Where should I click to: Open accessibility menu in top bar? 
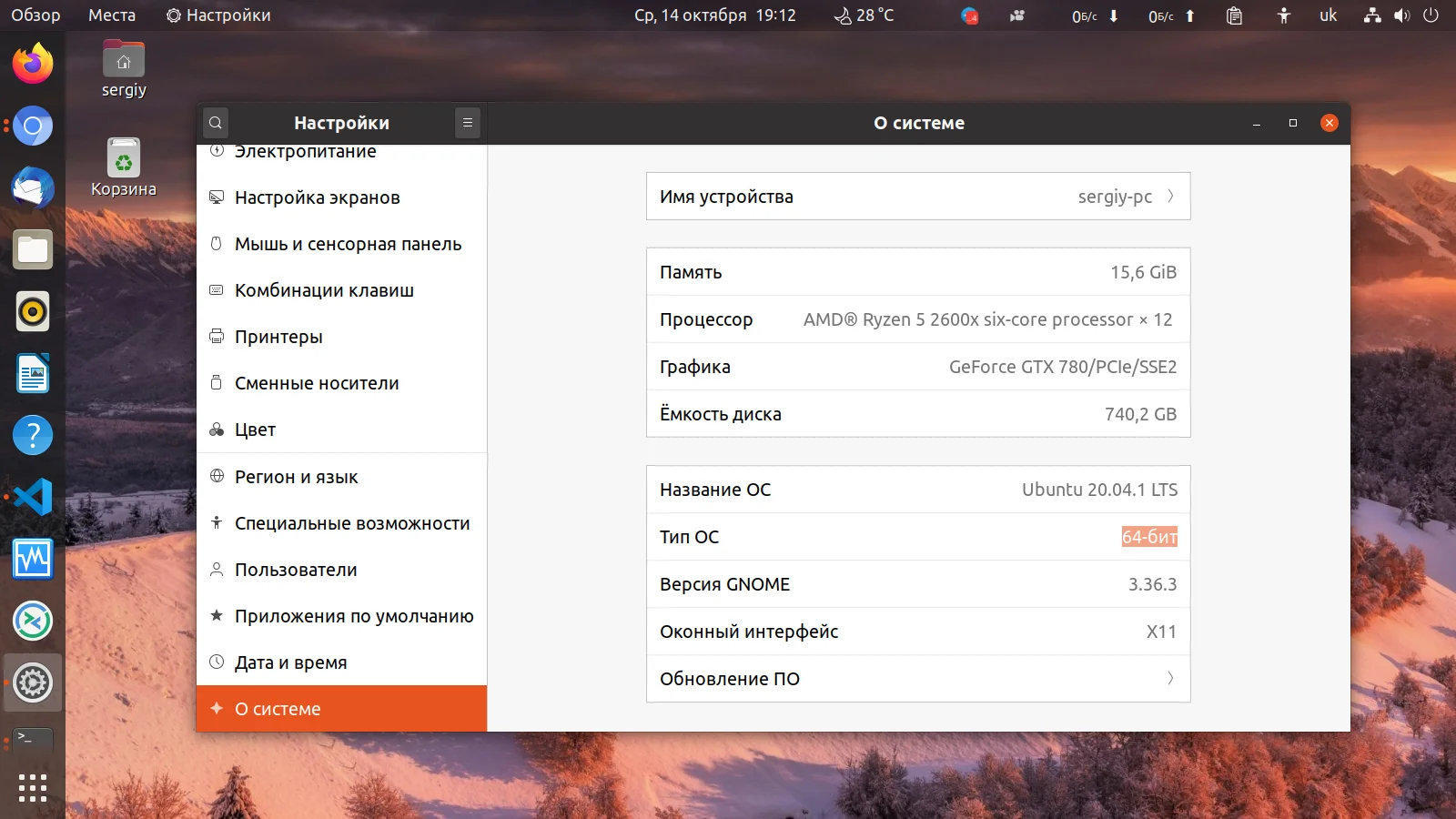coord(1283,15)
